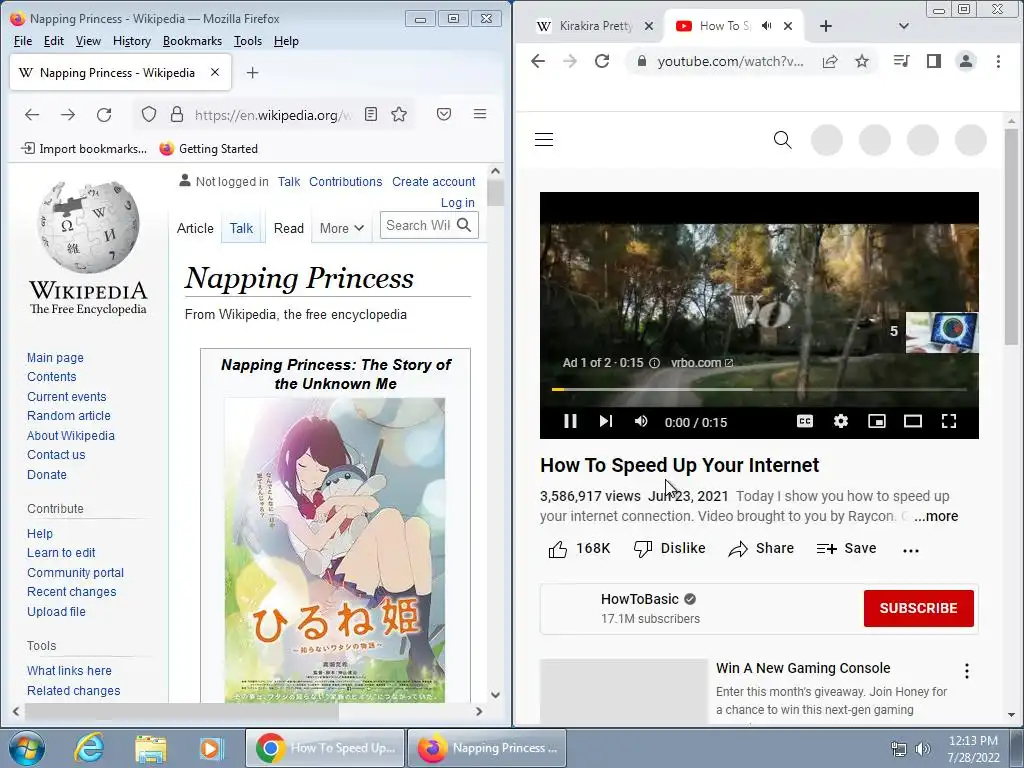This screenshot has height=768, width=1024.
Task: Toggle Chrome side panel
Action: (x=934, y=61)
